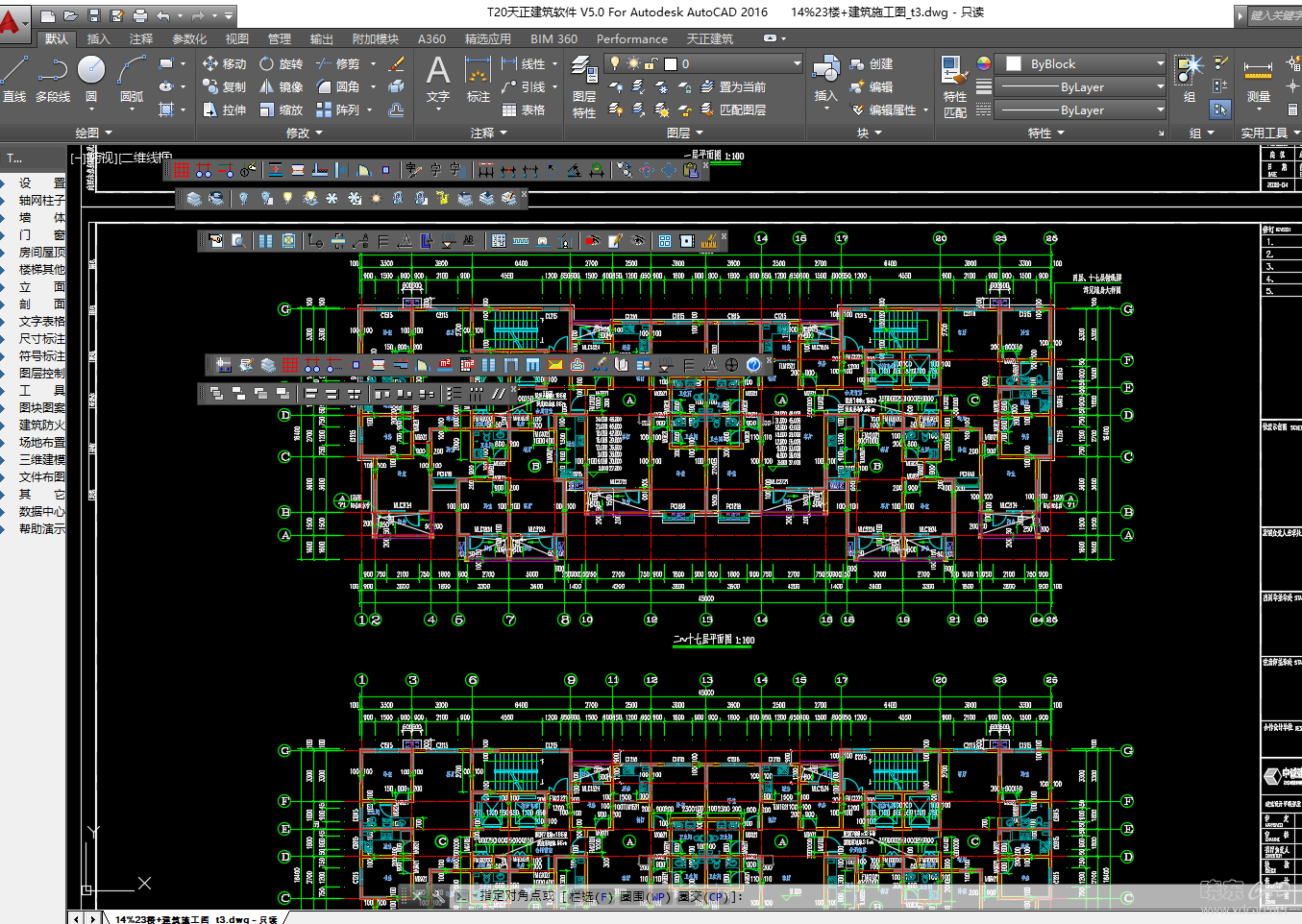Expand the 修改 panel dropdown

coord(305,133)
